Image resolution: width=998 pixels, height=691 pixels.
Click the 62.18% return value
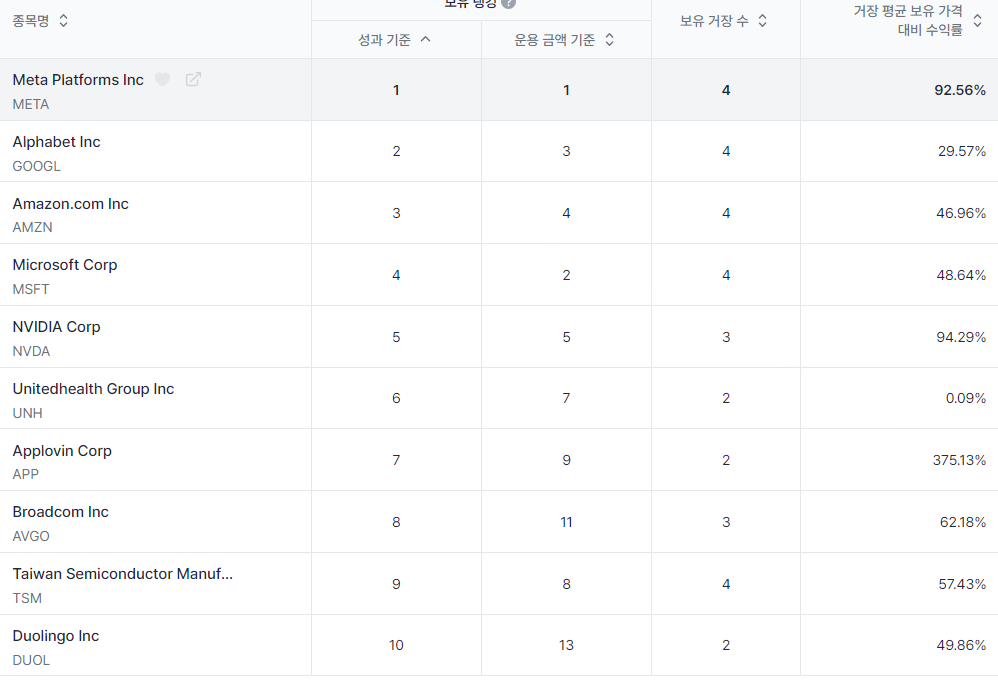963,522
